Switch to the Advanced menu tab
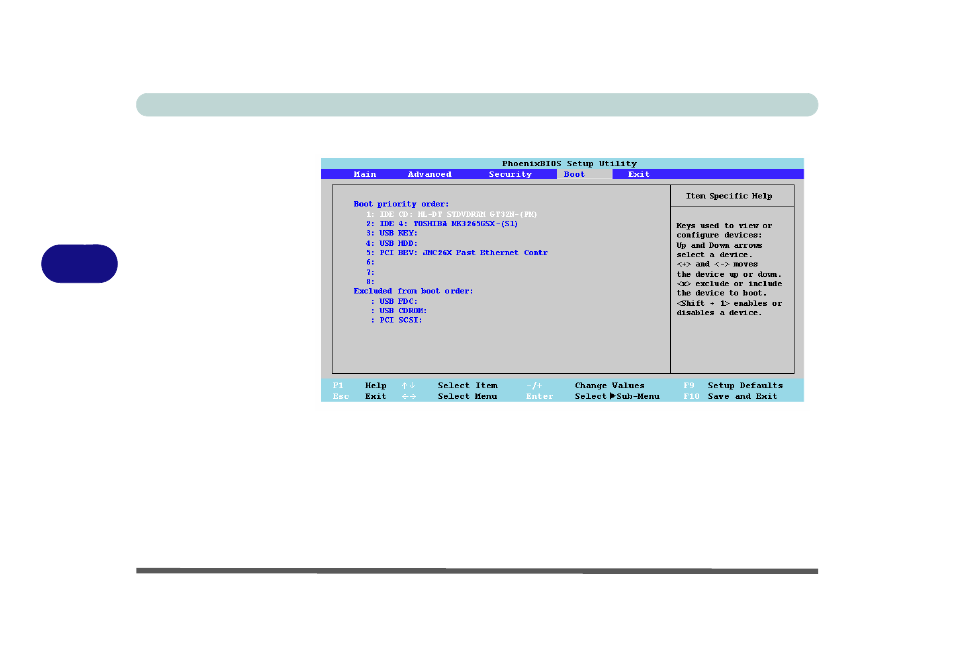 (x=430, y=175)
